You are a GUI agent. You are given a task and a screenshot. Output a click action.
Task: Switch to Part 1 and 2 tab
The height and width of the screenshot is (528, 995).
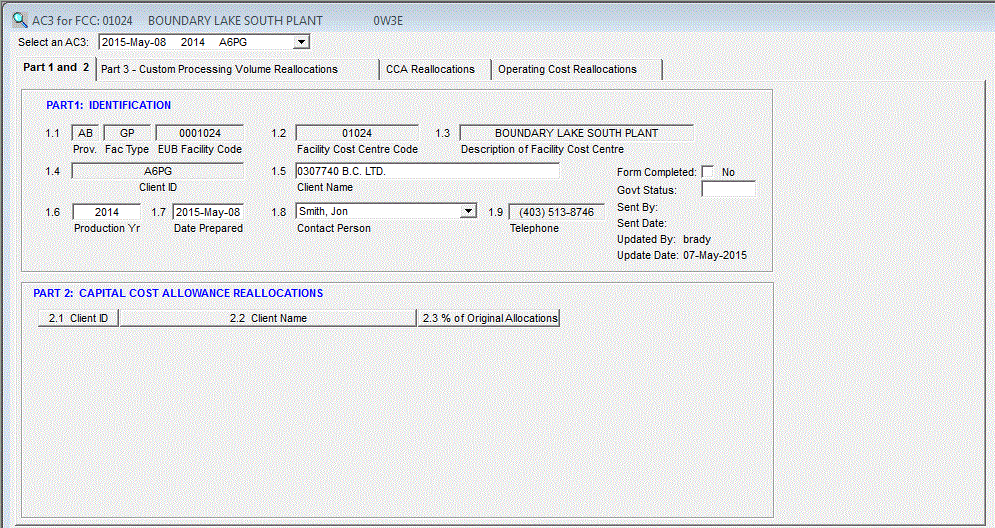(x=57, y=68)
